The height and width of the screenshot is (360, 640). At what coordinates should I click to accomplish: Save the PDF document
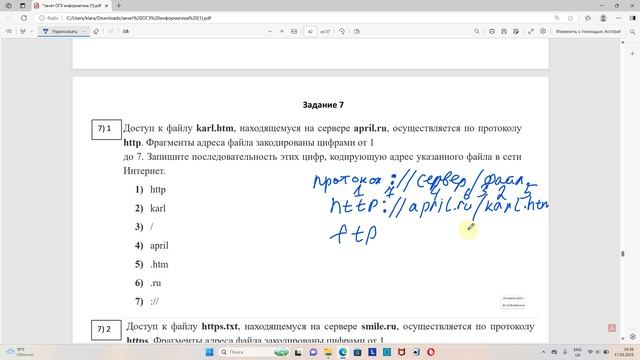[x=504, y=31]
